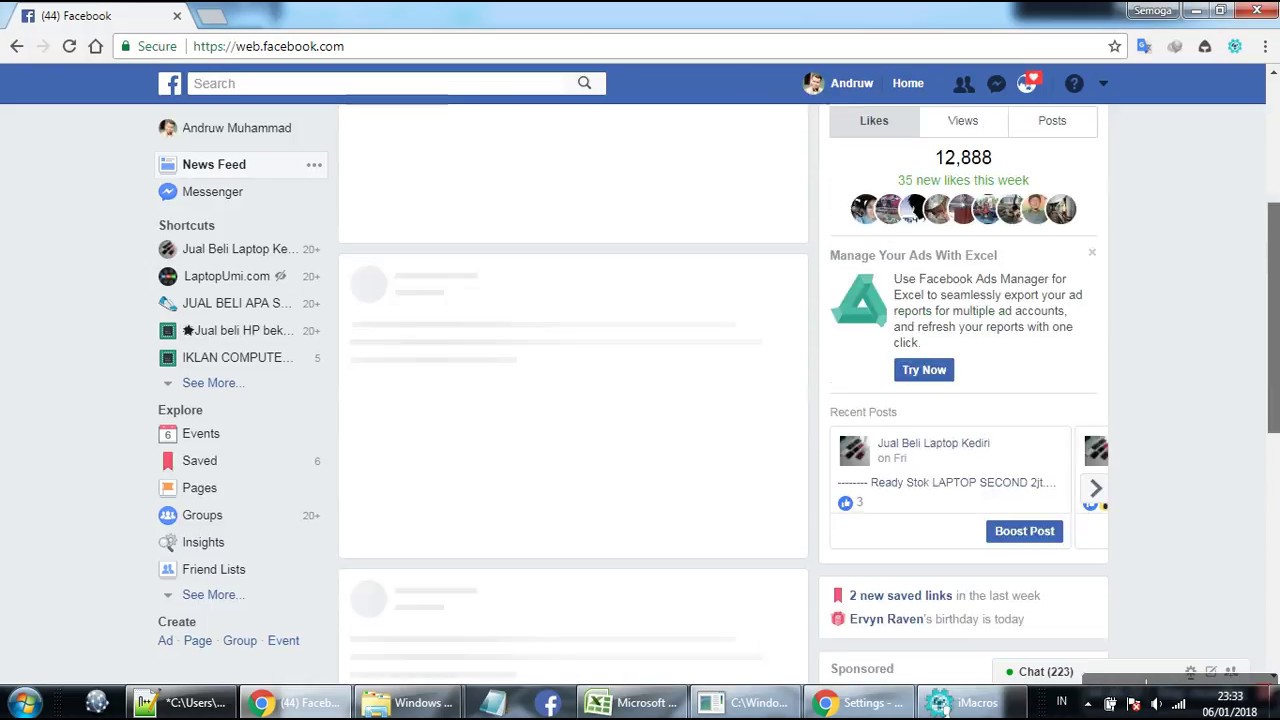Open 2 new saved links
Viewport: 1280px width, 720px height.
click(x=900, y=596)
